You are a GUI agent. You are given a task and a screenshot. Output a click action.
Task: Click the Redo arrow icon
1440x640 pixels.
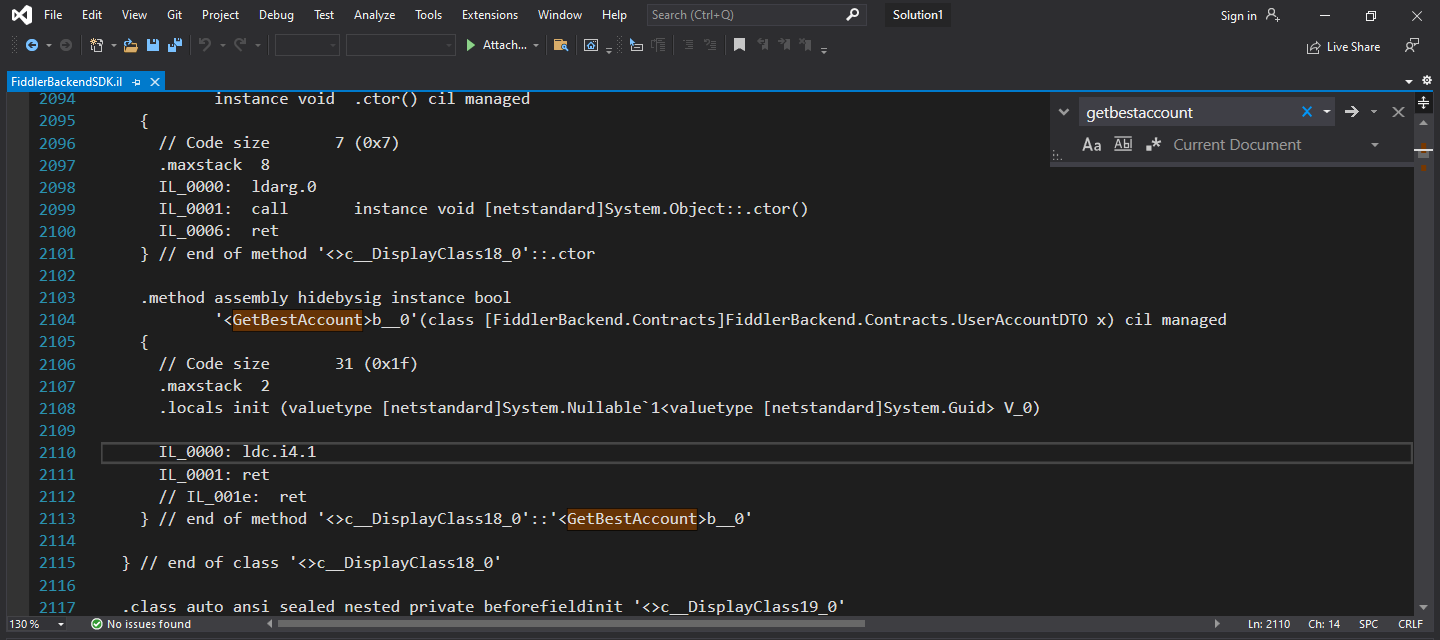(x=240, y=45)
